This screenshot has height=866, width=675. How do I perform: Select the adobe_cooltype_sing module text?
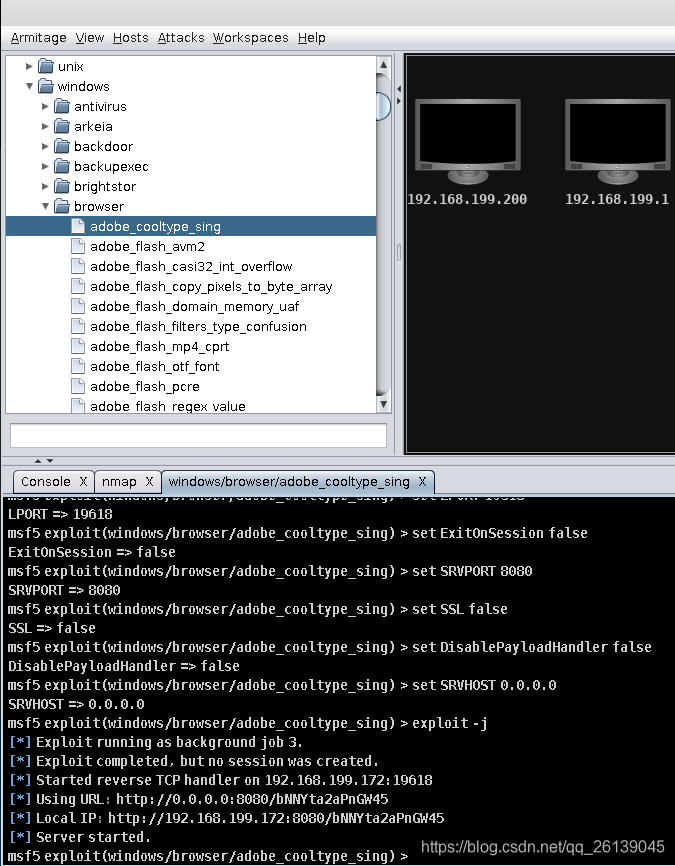[x=155, y=226]
